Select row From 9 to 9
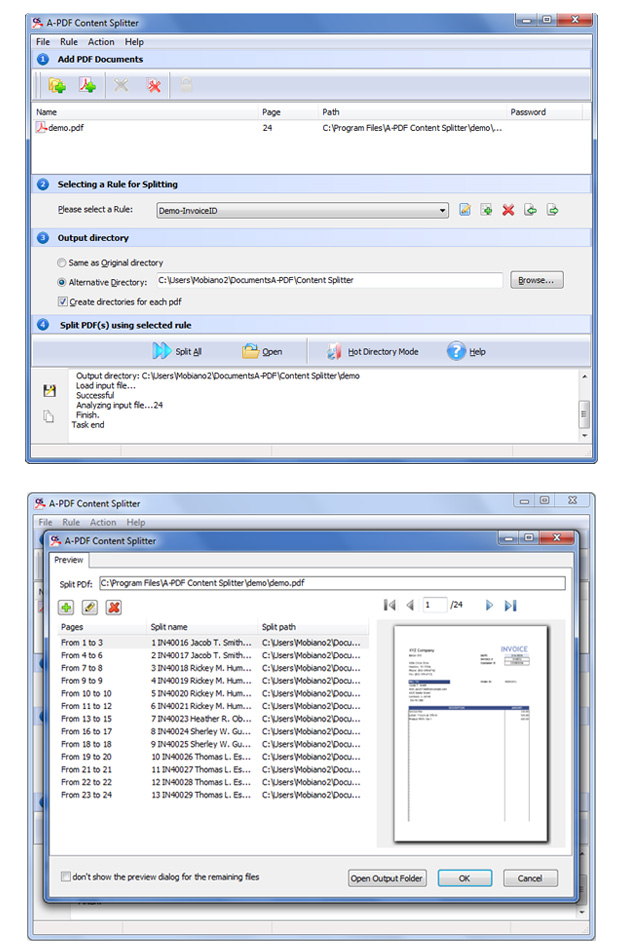Screen dimensions: 620x950 [212, 680]
